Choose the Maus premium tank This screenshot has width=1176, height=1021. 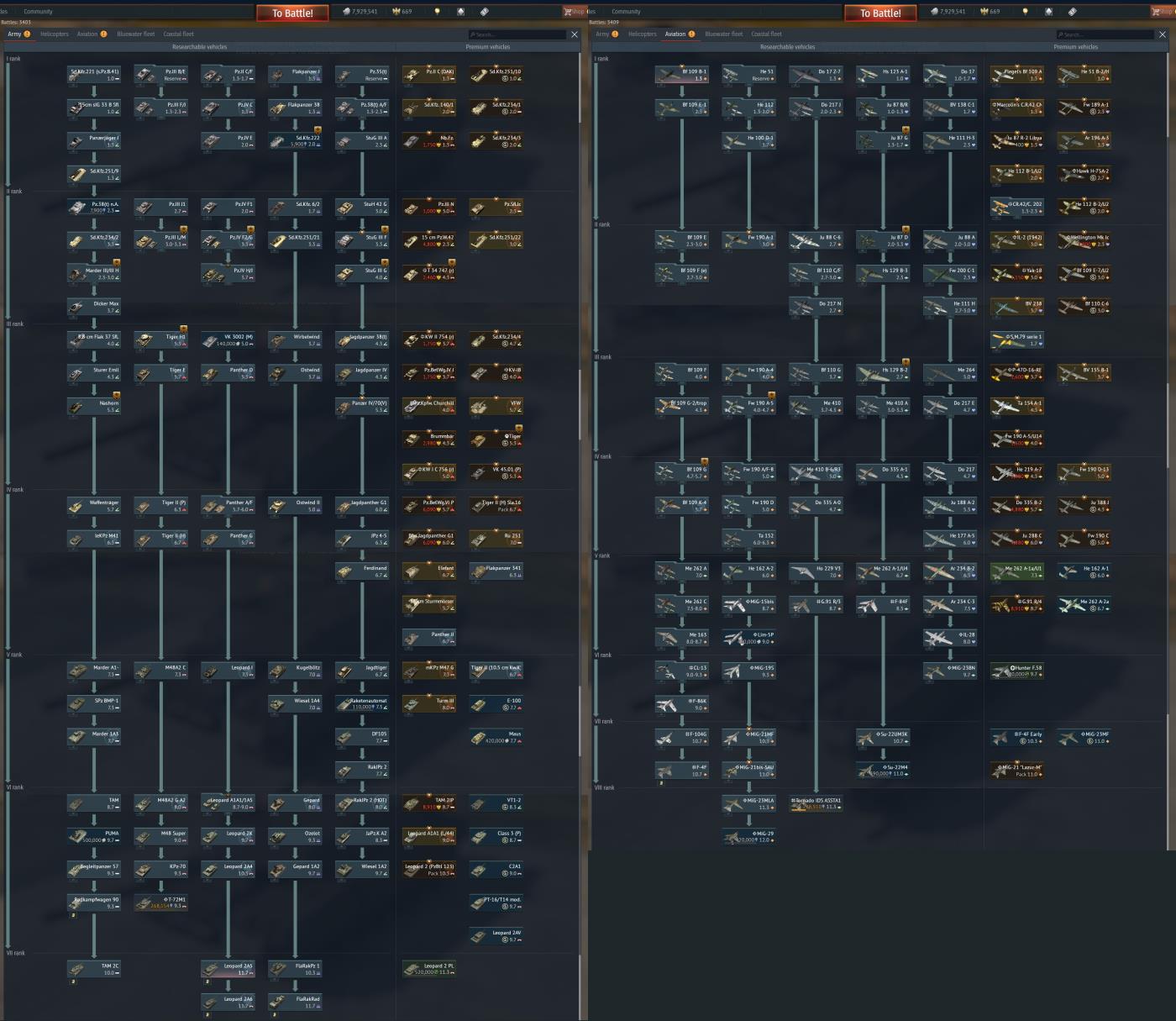click(496, 737)
